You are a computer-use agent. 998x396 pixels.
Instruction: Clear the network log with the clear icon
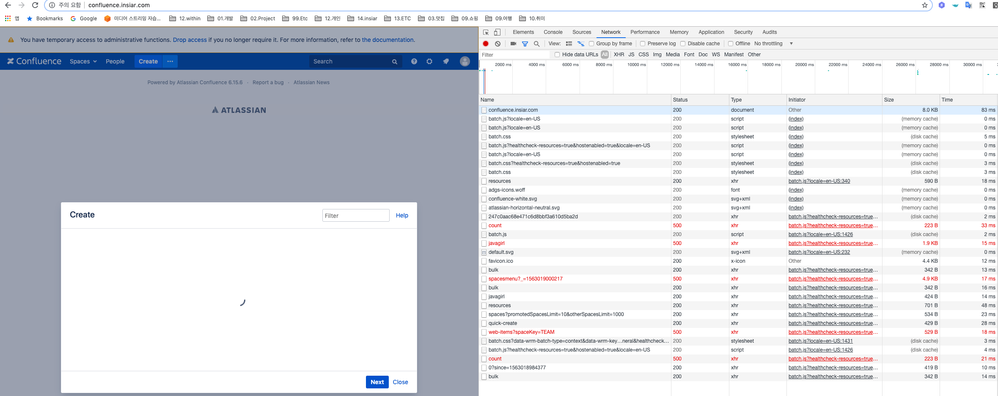pyautogui.click(x=497, y=44)
